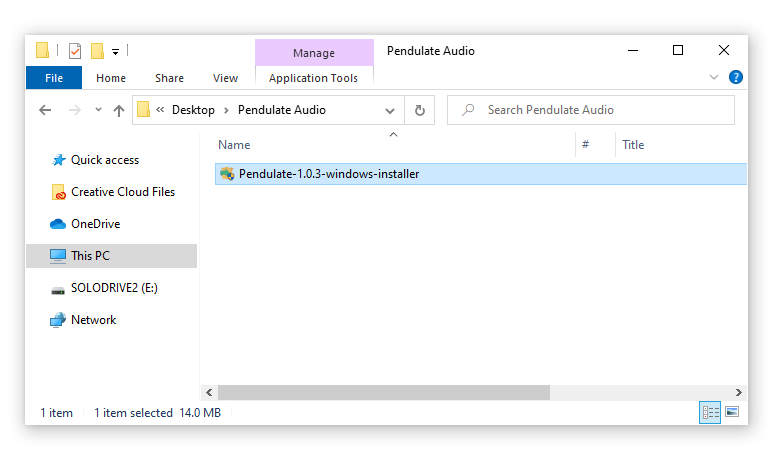
Task: Open the Customize Quick Access Toolbar dropdown
Action: coord(116,51)
